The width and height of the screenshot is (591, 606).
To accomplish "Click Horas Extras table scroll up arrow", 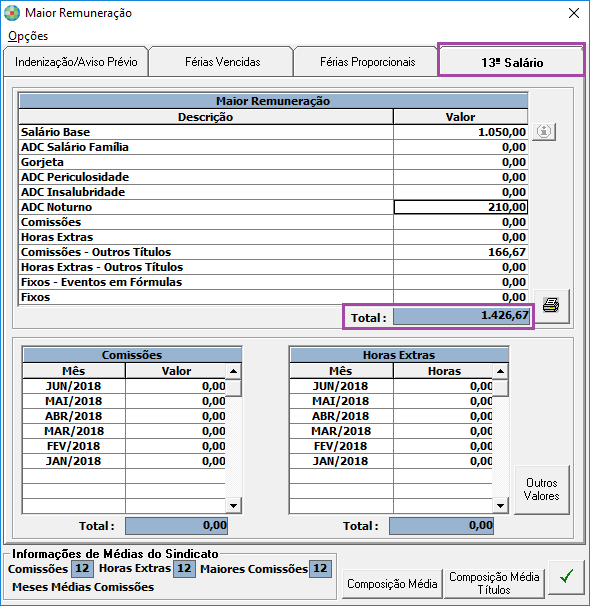I will click(x=501, y=371).
